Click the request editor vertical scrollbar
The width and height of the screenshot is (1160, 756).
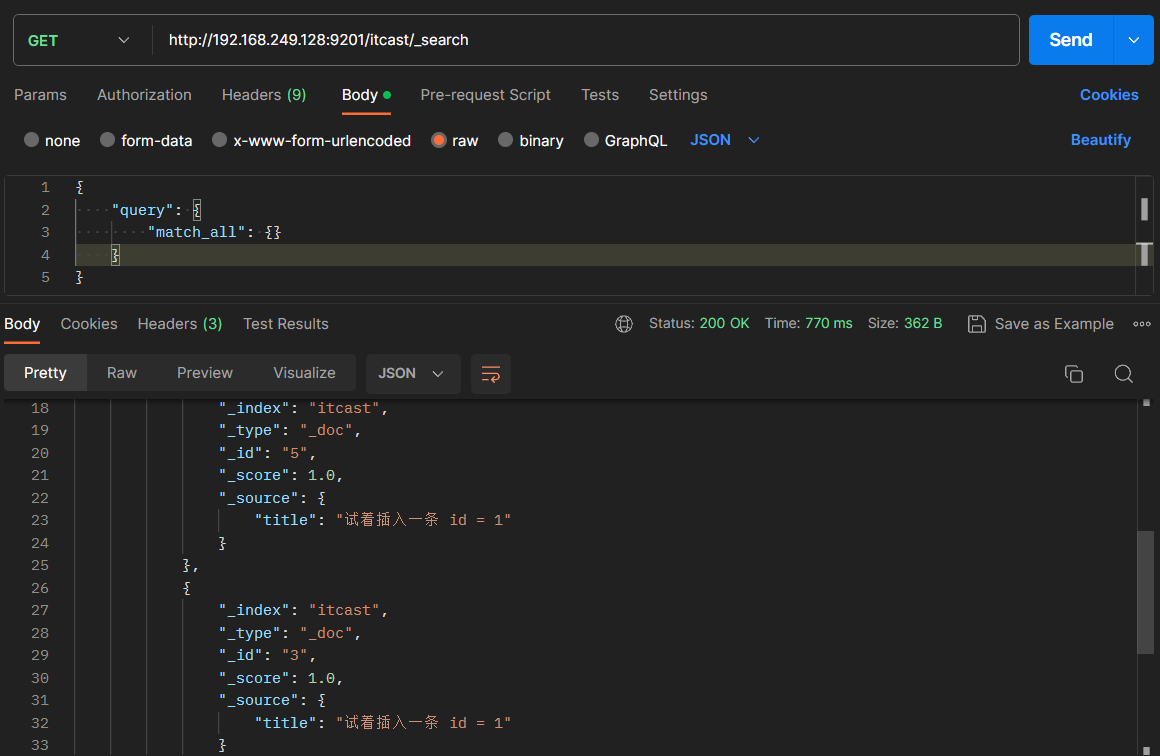tap(1144, 233)
